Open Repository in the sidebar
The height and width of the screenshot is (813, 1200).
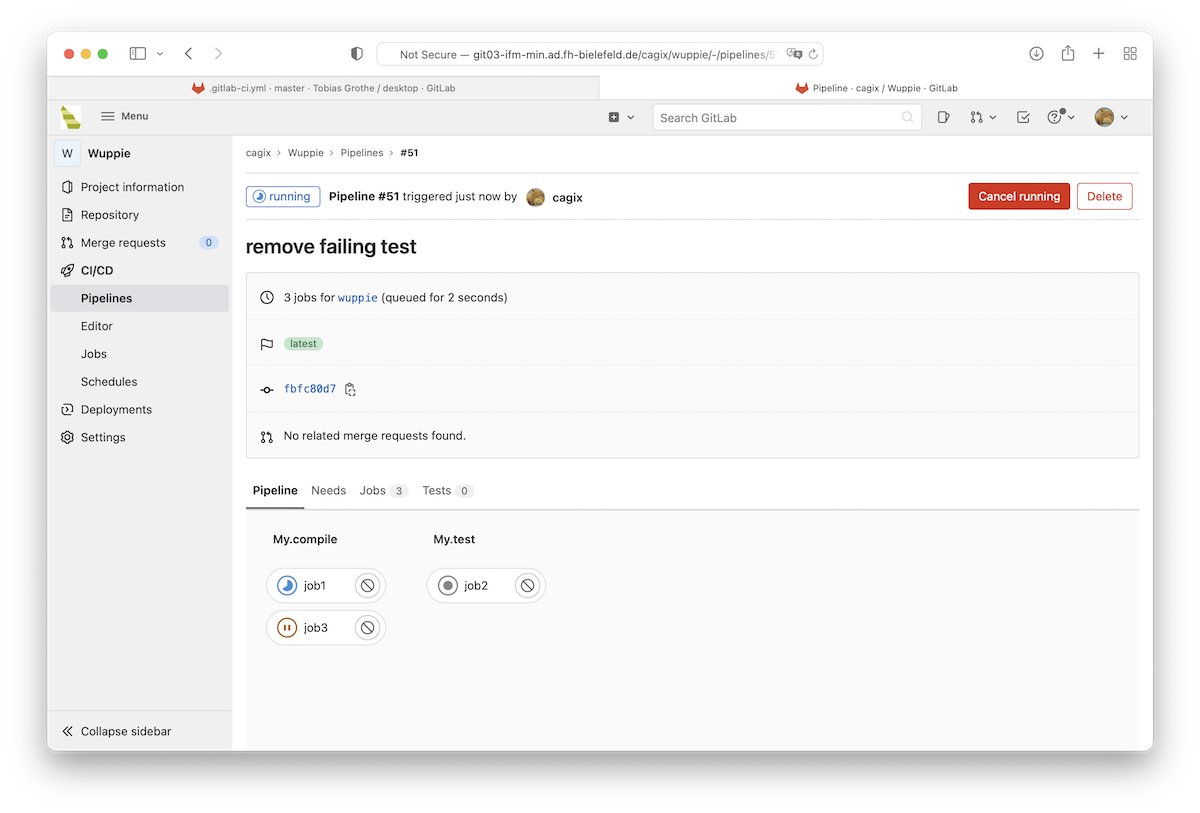pyautogui.click(x=110, y=215)
